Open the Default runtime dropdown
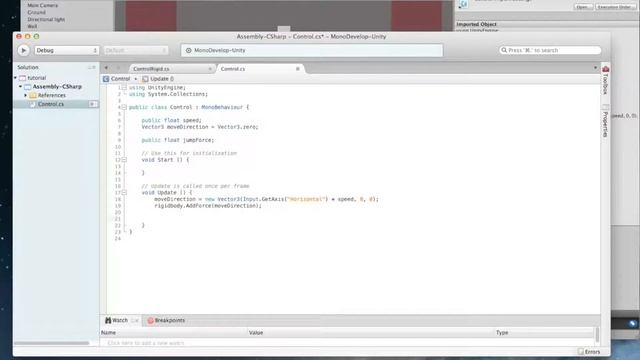Image resolution: width=640 pixels, height=360 pixels. (136, 50)
